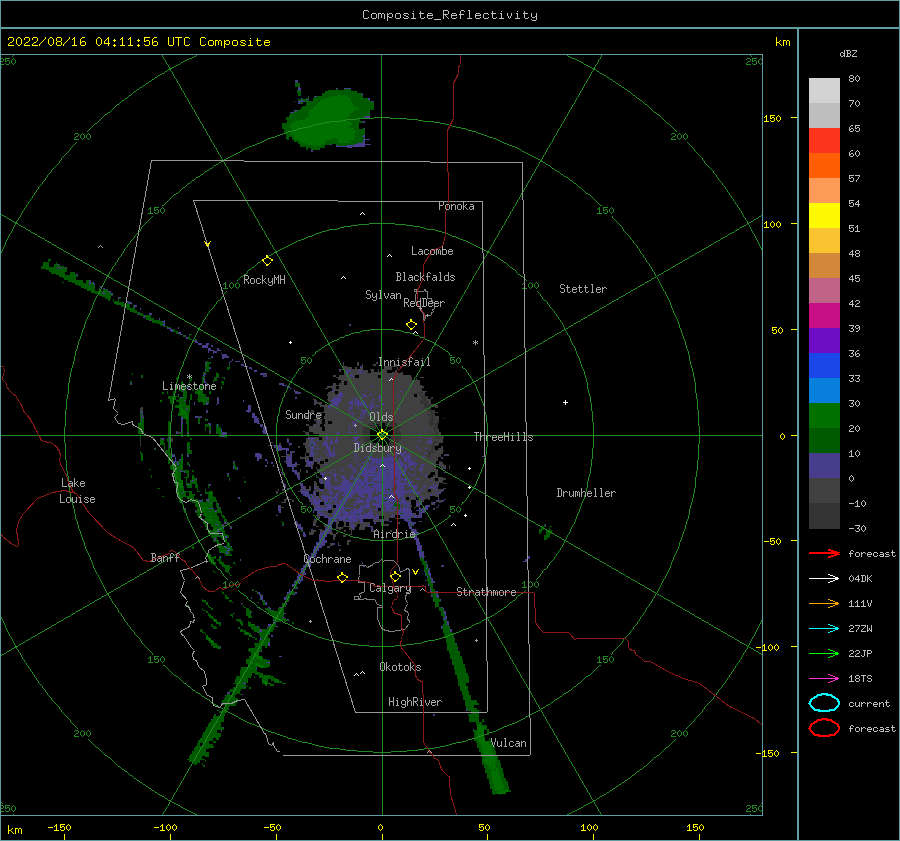Image resolution: width=900 pixels, height=841 pixels.
Task: Pick the slate swatch between 10 and 0
Action: [824, 466]
